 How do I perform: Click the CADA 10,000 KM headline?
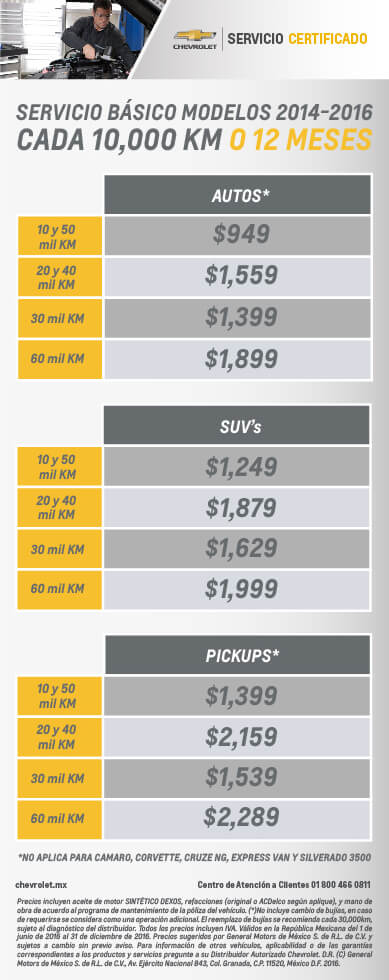click(119, 140)
